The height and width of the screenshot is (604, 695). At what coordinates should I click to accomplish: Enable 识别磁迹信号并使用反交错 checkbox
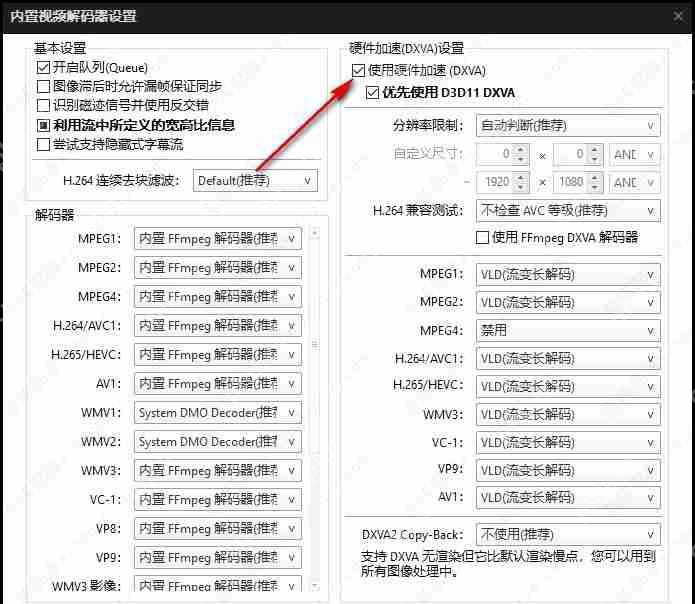pos(43,105)
